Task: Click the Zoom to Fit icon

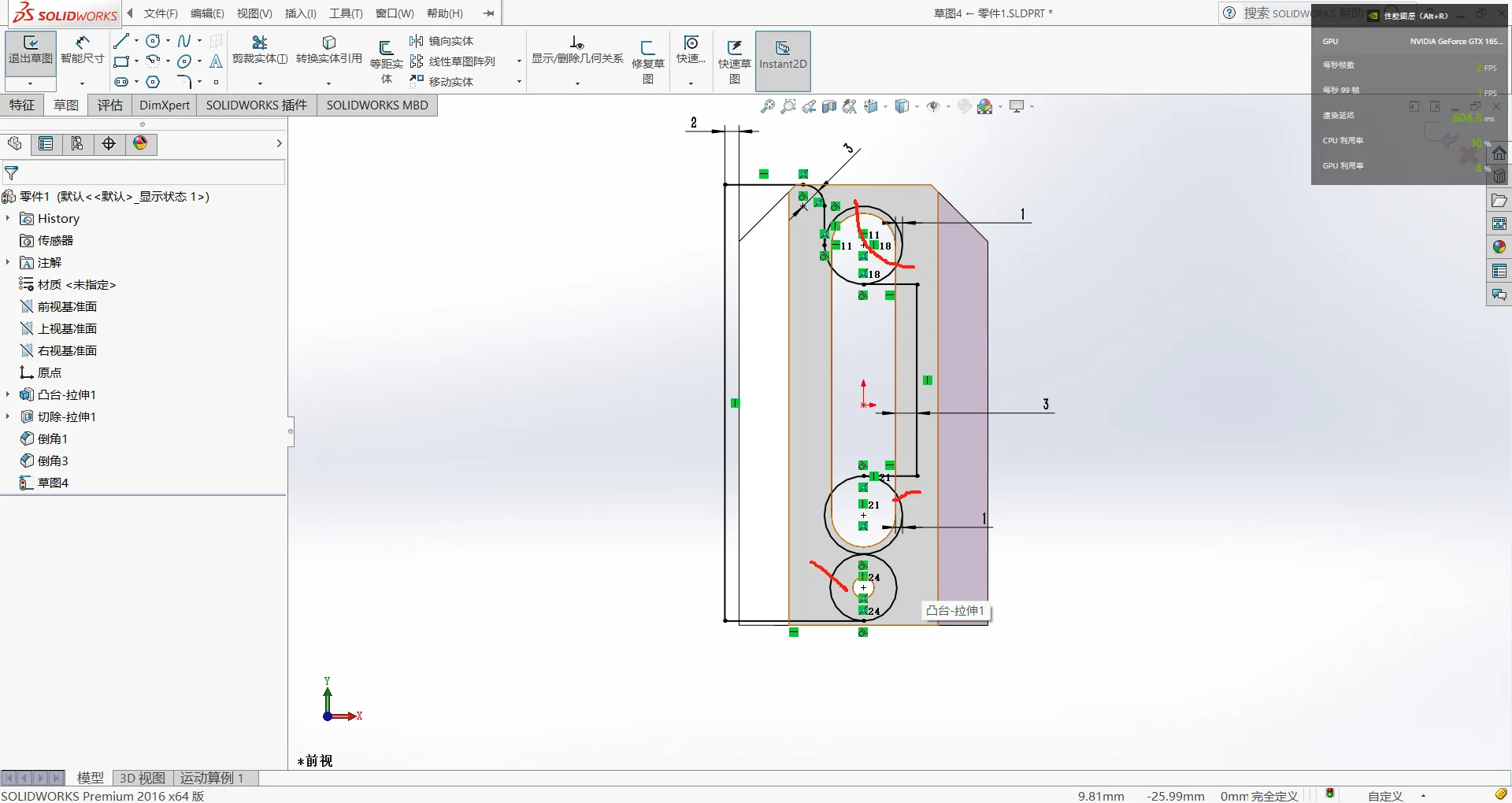Action: [768, 106]
